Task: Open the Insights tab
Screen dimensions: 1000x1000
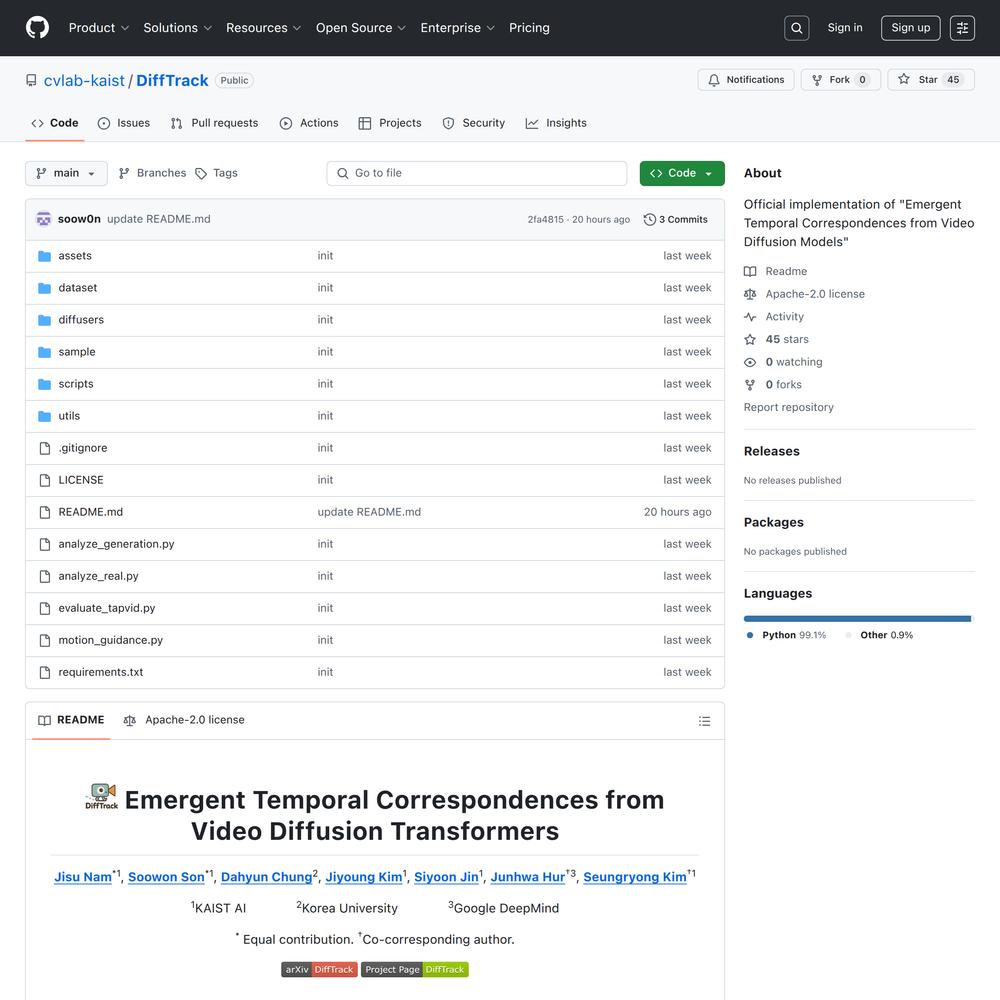Action: tap(556, 123)
